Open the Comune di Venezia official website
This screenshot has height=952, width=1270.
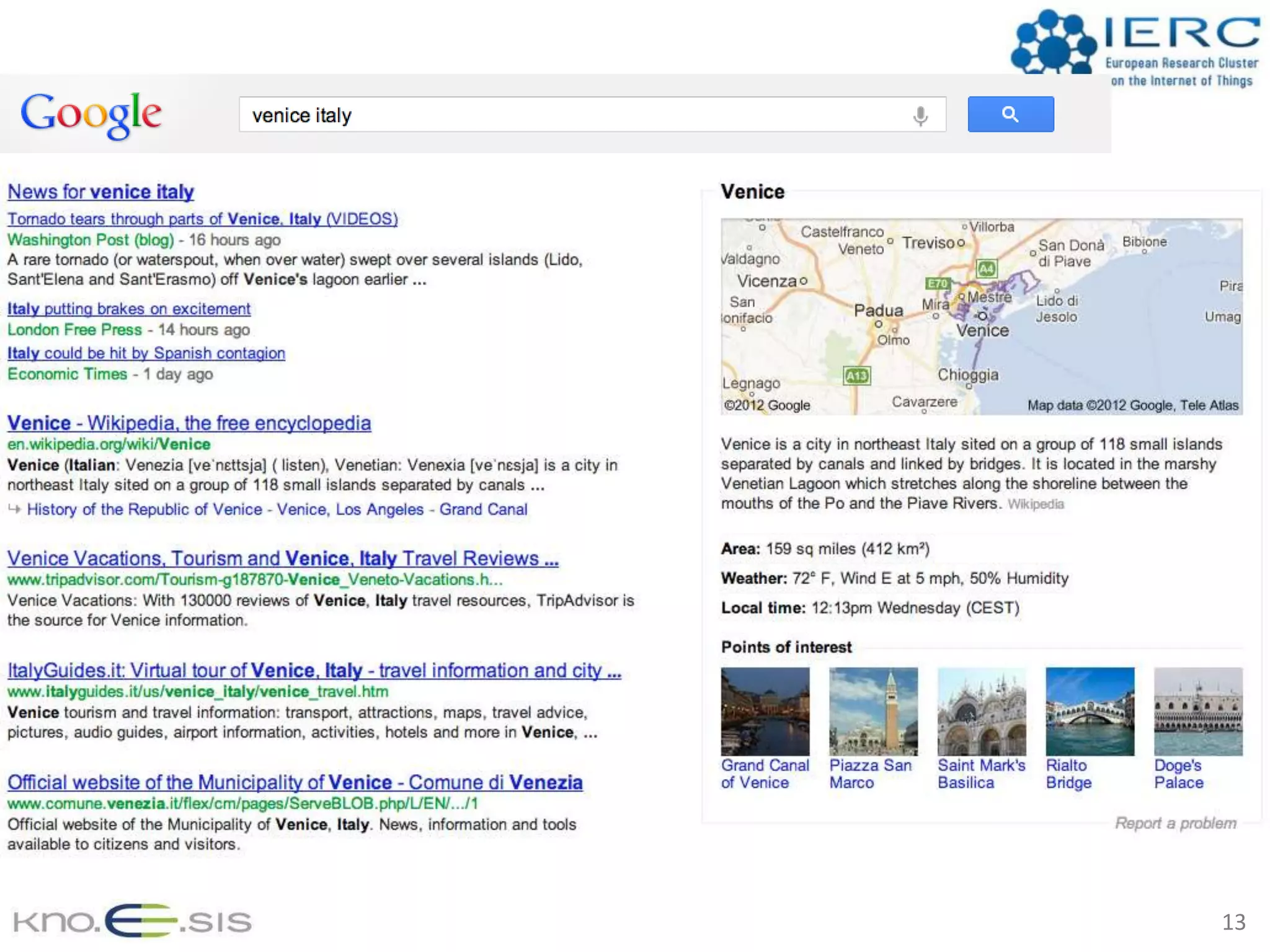[295, 782]
